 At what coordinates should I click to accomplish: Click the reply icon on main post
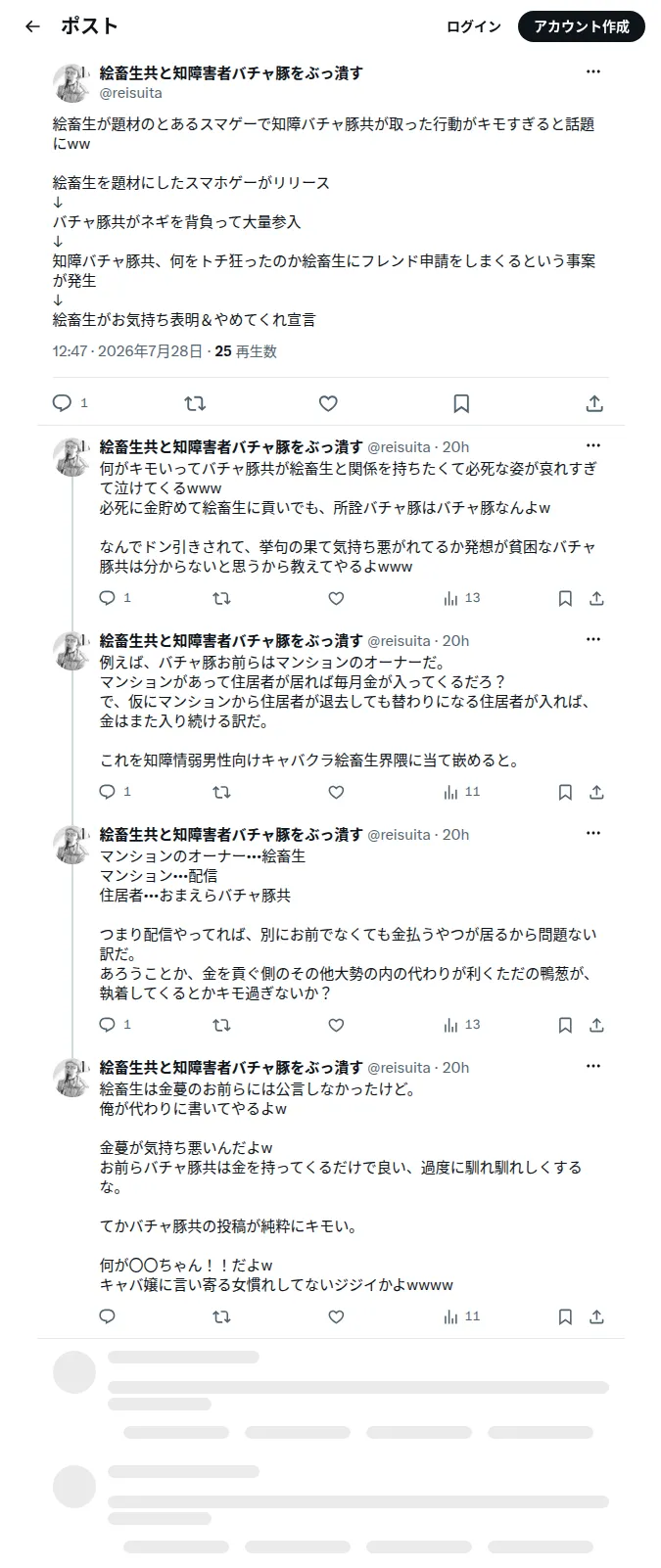tap(62, 403)
